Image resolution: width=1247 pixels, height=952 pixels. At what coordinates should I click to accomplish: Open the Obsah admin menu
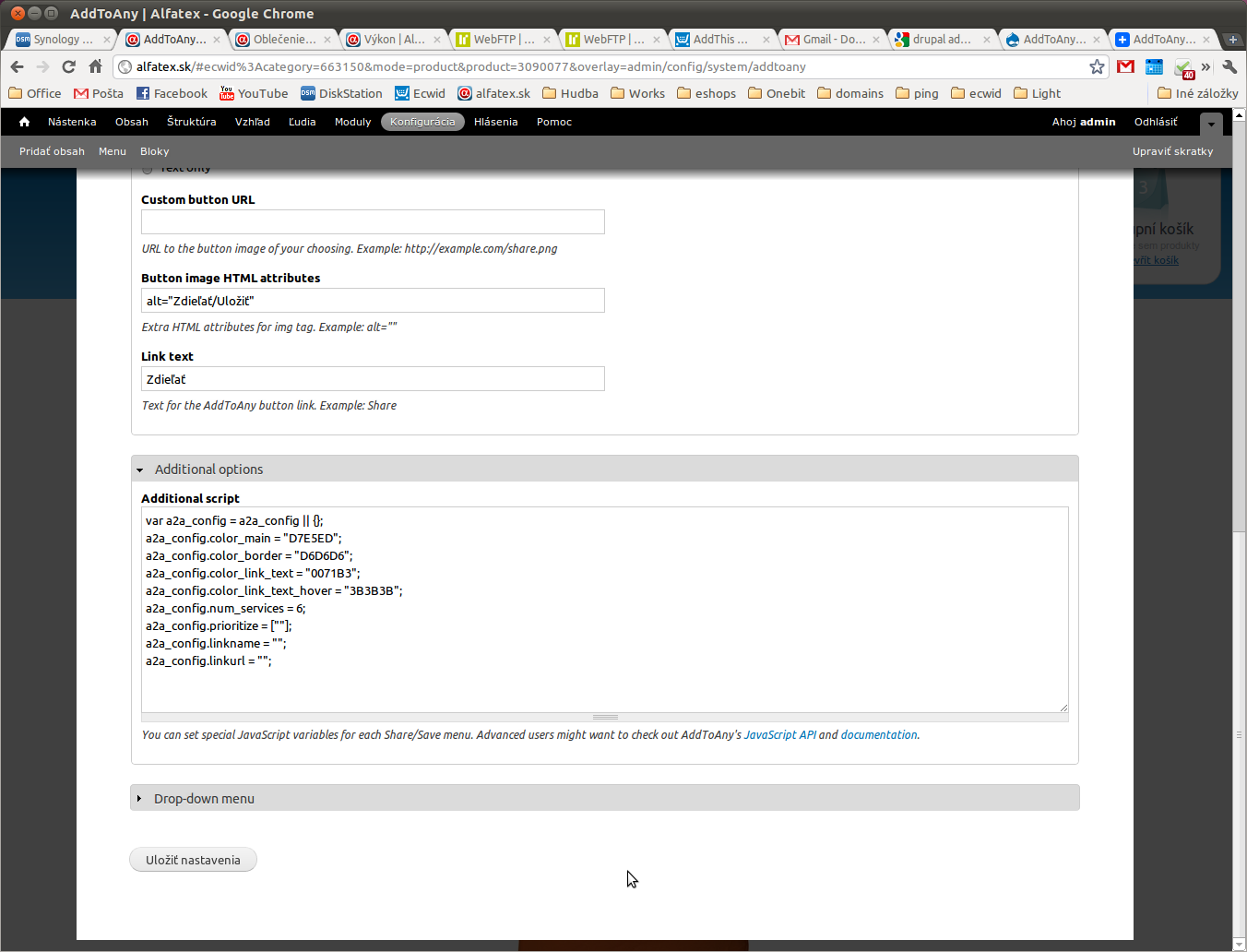point(132,122)
